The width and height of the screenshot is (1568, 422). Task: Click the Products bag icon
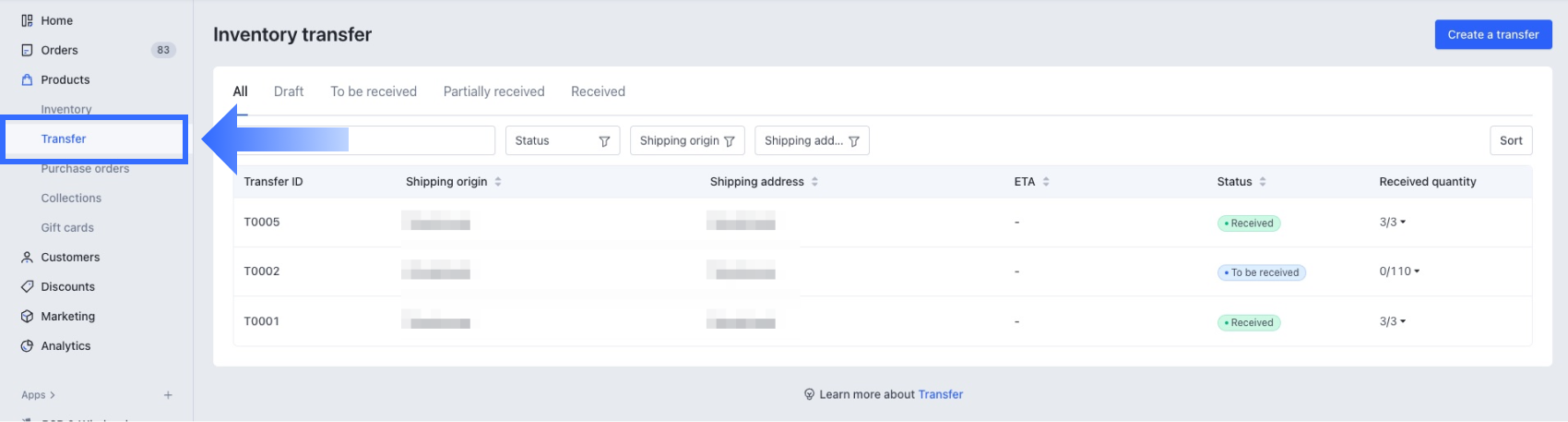point(27,79)
